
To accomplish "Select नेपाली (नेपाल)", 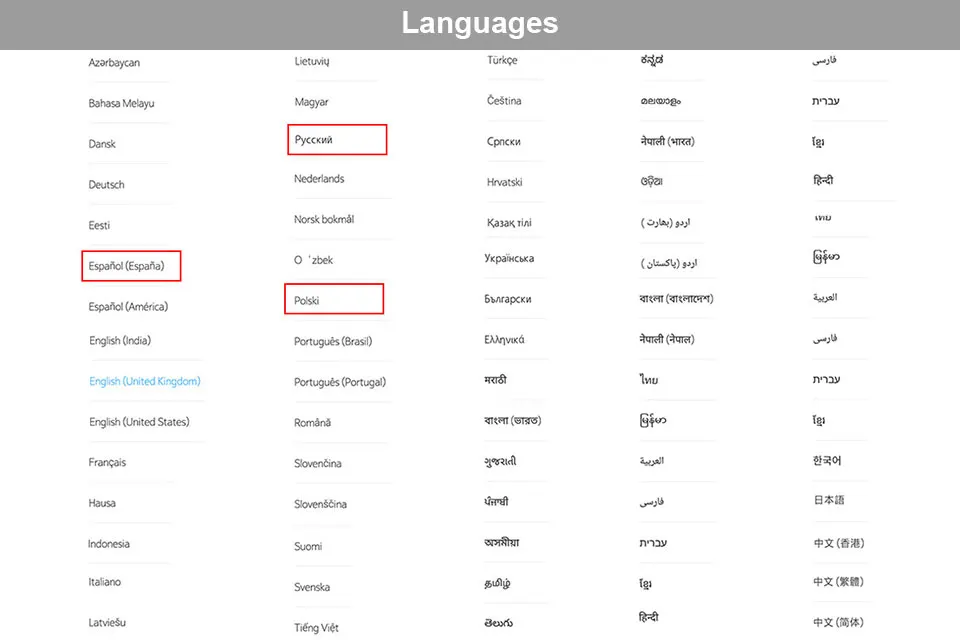I will click(x=667, y=339).
